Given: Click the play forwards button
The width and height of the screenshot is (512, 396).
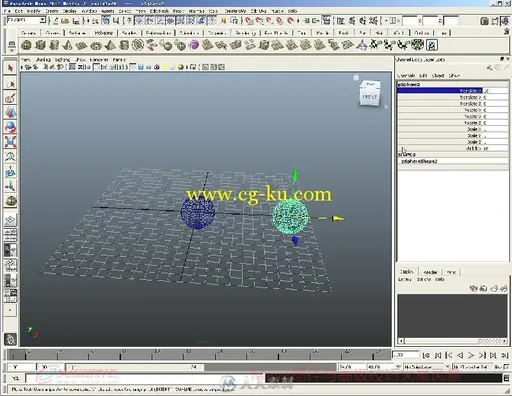Looking at the screenshot, I should click(x=471, y=355).
